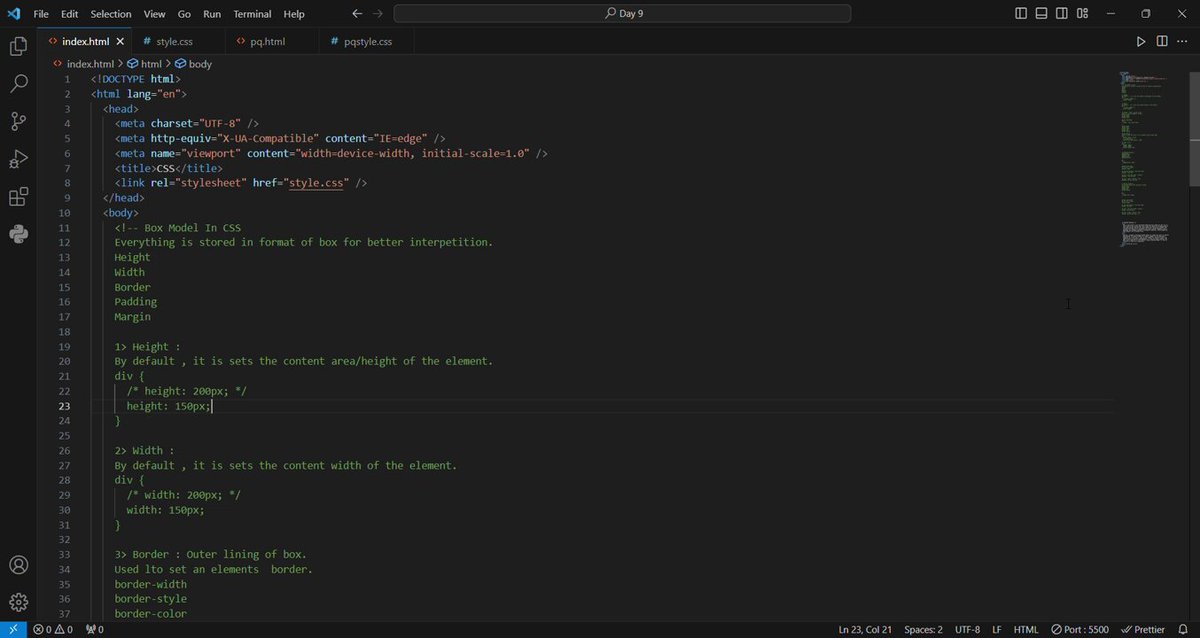This screenshot has height=638, width=1200.
Task: Split the editor to the right
Action: (x=1162, y=41)
